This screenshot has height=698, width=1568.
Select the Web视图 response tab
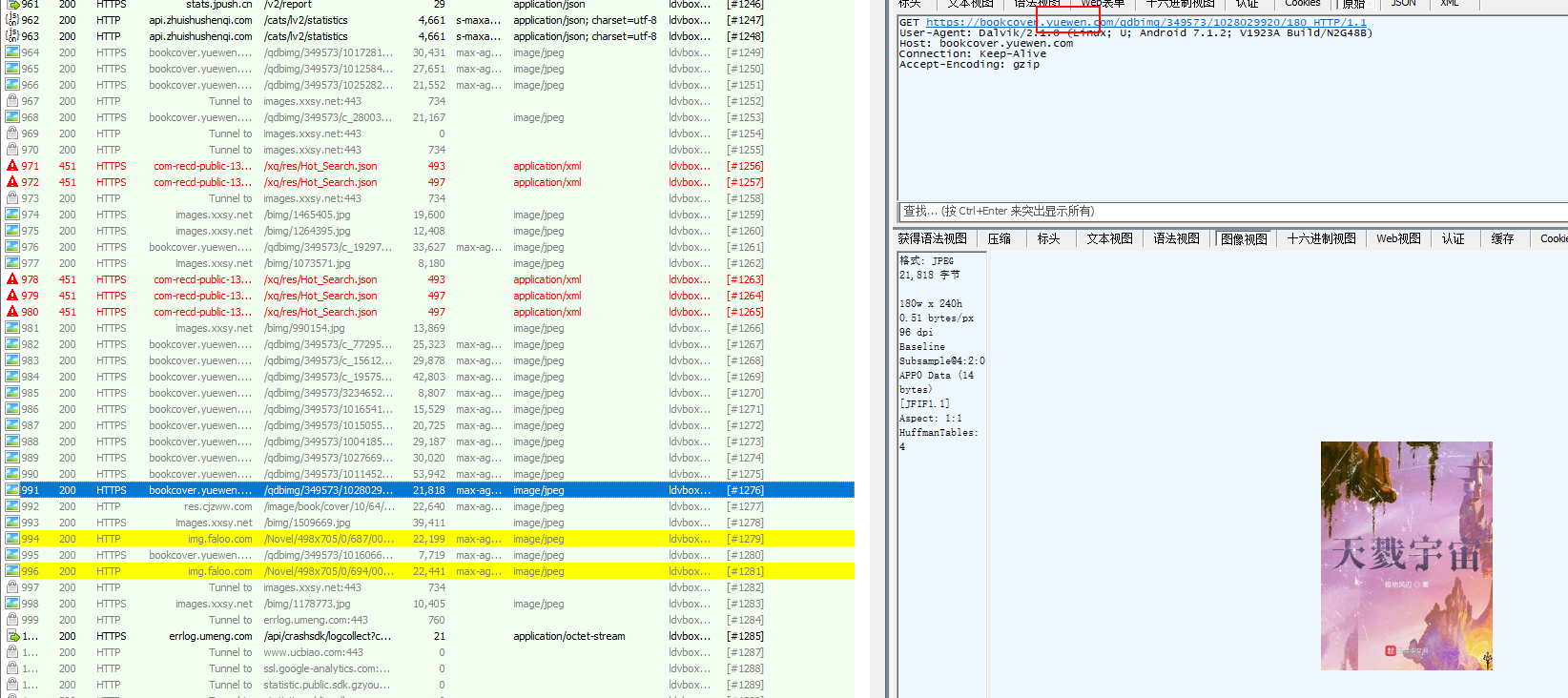coord(1398,238)
